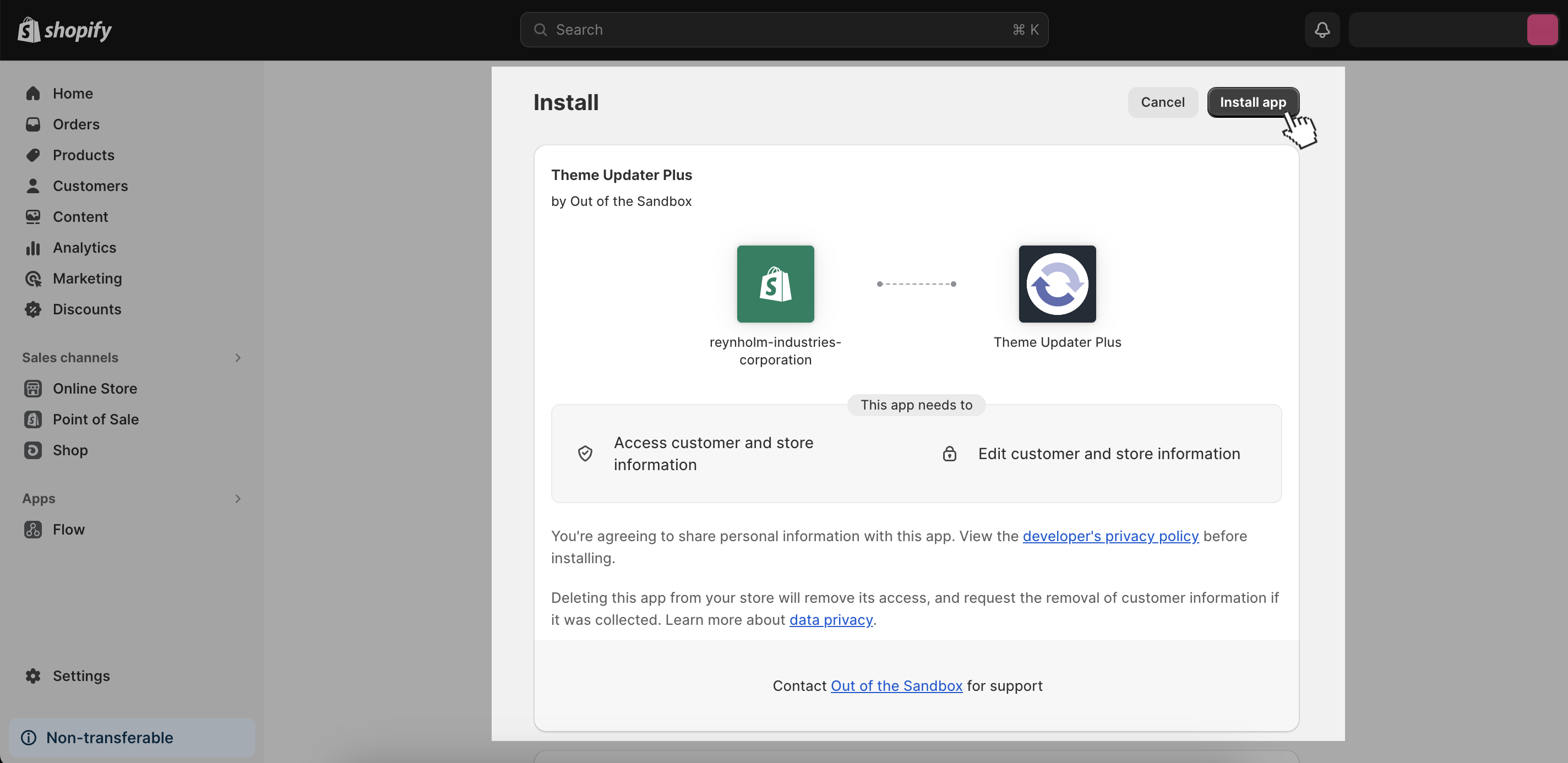View Analytics from the sidebar
Viewport: 1568px width, 763px height.
coord(85,247)
